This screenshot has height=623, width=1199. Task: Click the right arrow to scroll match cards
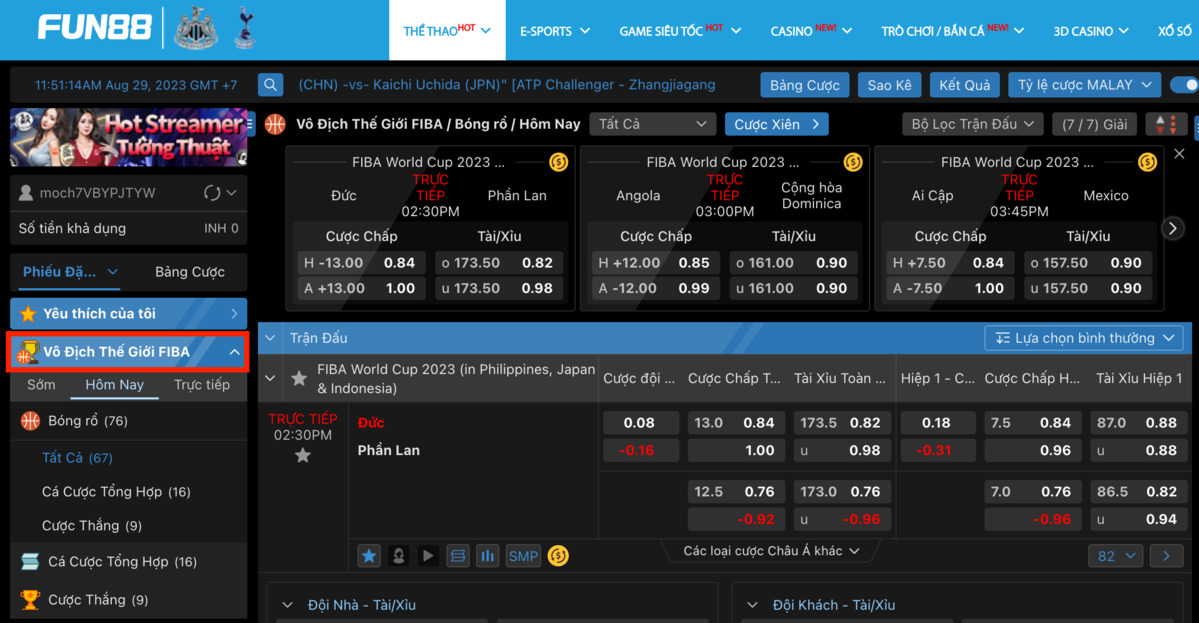[x=1172, y=227]
